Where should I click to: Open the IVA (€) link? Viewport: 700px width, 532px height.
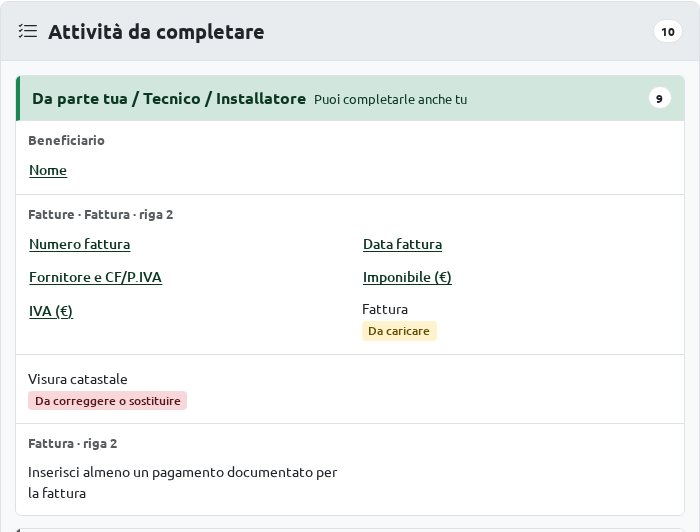(x=51, y=311)
